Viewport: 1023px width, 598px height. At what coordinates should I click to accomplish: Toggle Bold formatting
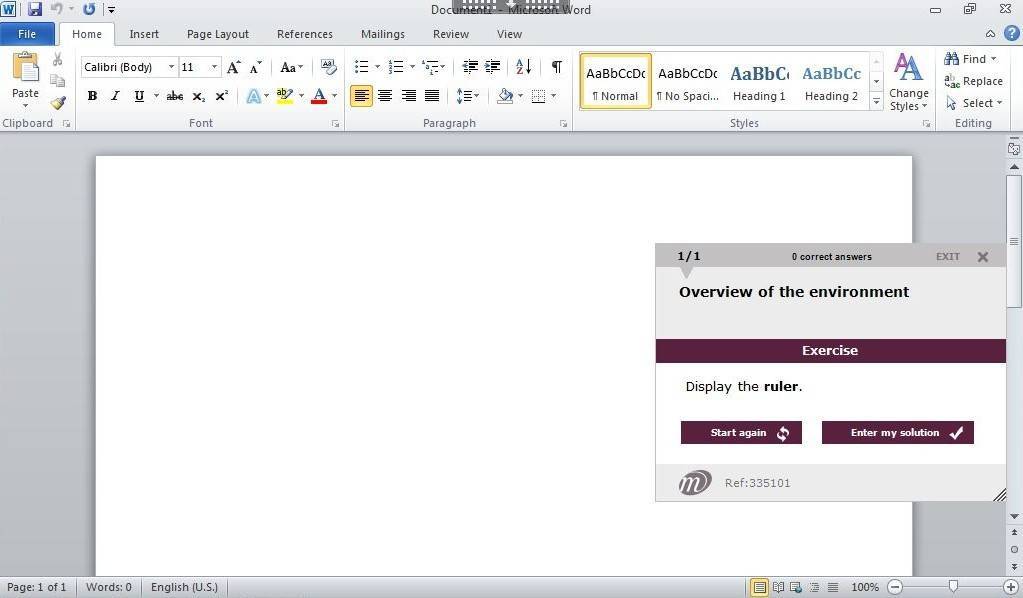click(92, 96)
